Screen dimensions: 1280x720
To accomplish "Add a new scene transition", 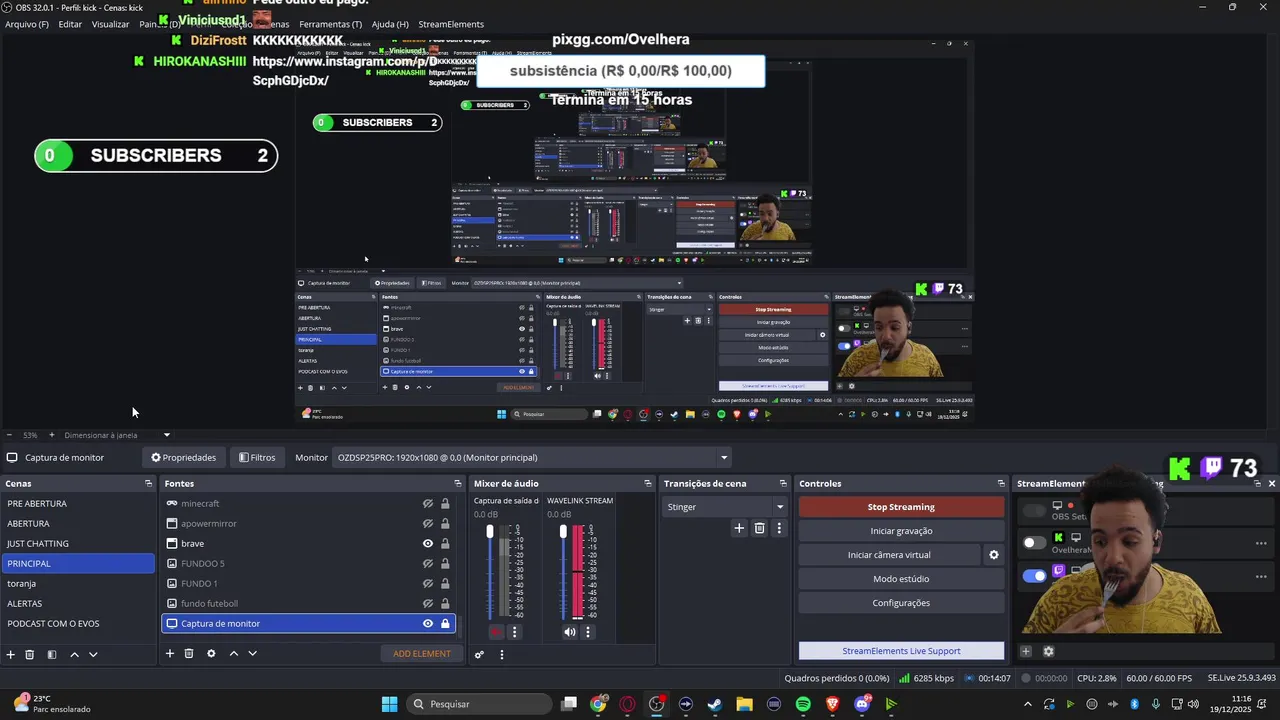I will (739, 528).
